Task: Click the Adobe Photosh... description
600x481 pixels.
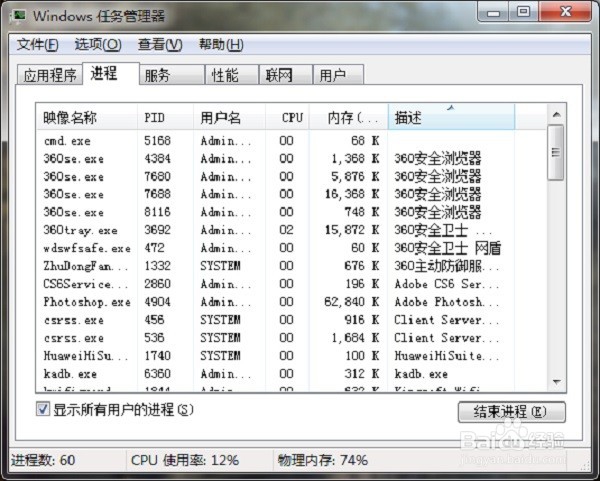Action: [447, 302]
